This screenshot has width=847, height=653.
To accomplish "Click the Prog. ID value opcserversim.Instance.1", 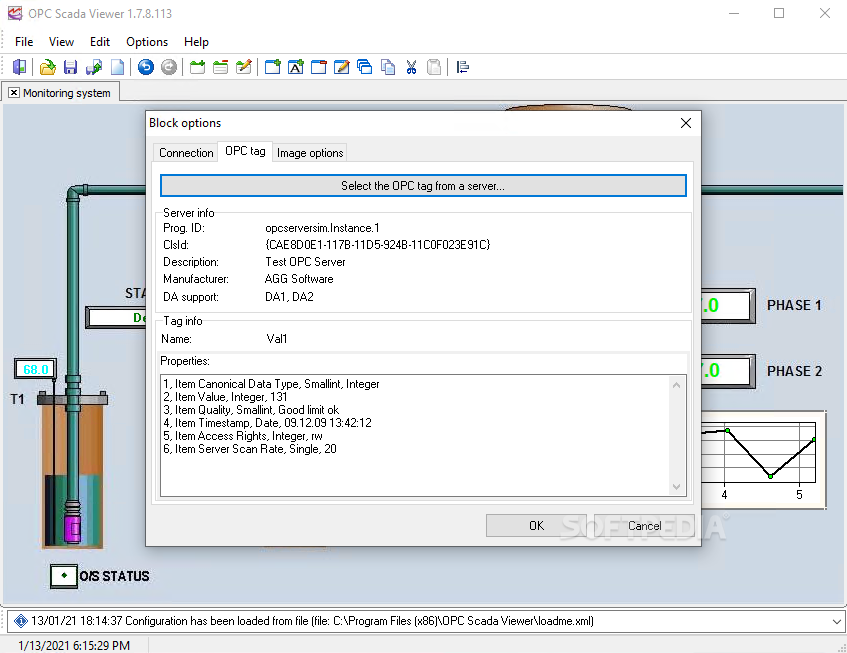I will (x=322, y=228).
